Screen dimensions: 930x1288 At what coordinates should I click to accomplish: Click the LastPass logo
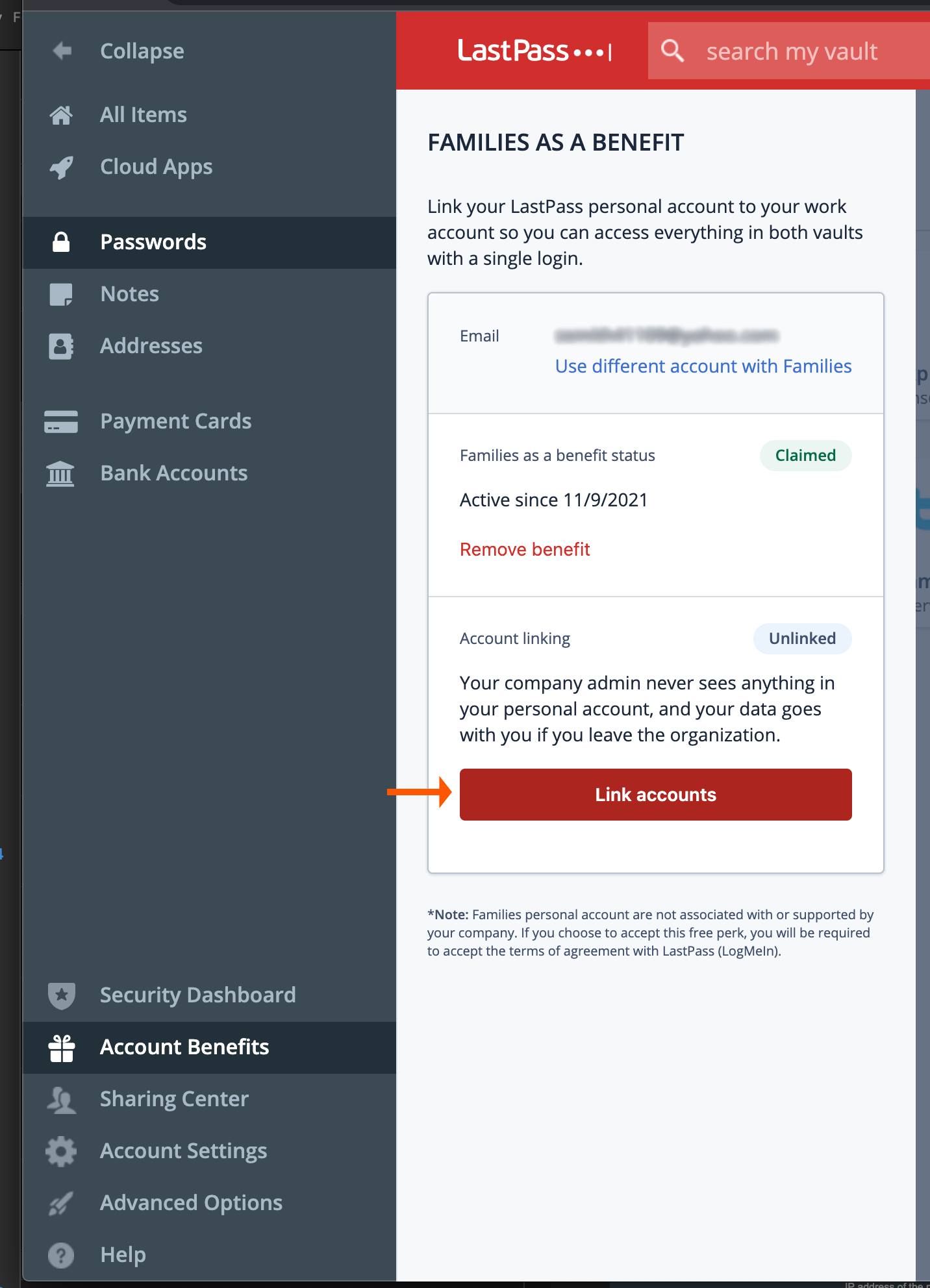pyautogui.click(x=535, y=50)
